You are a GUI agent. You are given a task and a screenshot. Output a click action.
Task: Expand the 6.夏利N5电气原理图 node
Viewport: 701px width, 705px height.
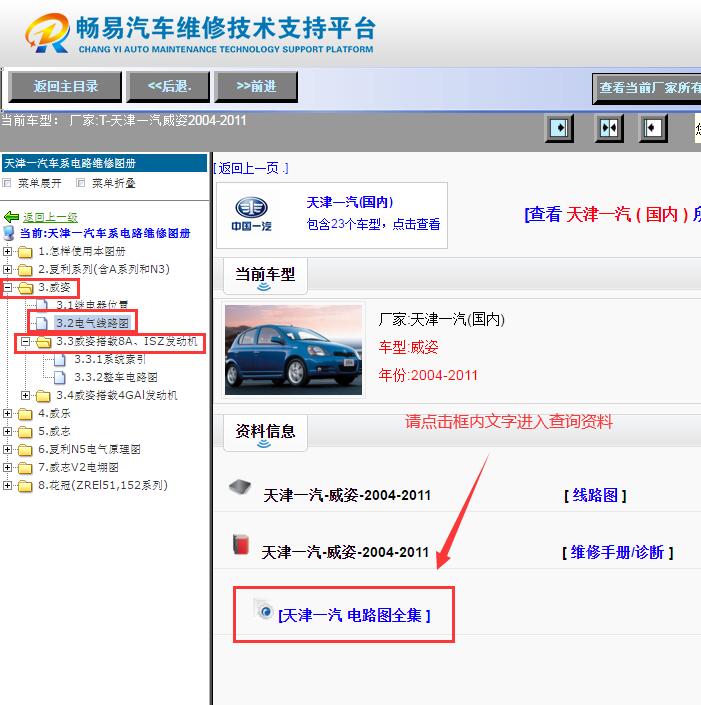(x=7, y=449)
